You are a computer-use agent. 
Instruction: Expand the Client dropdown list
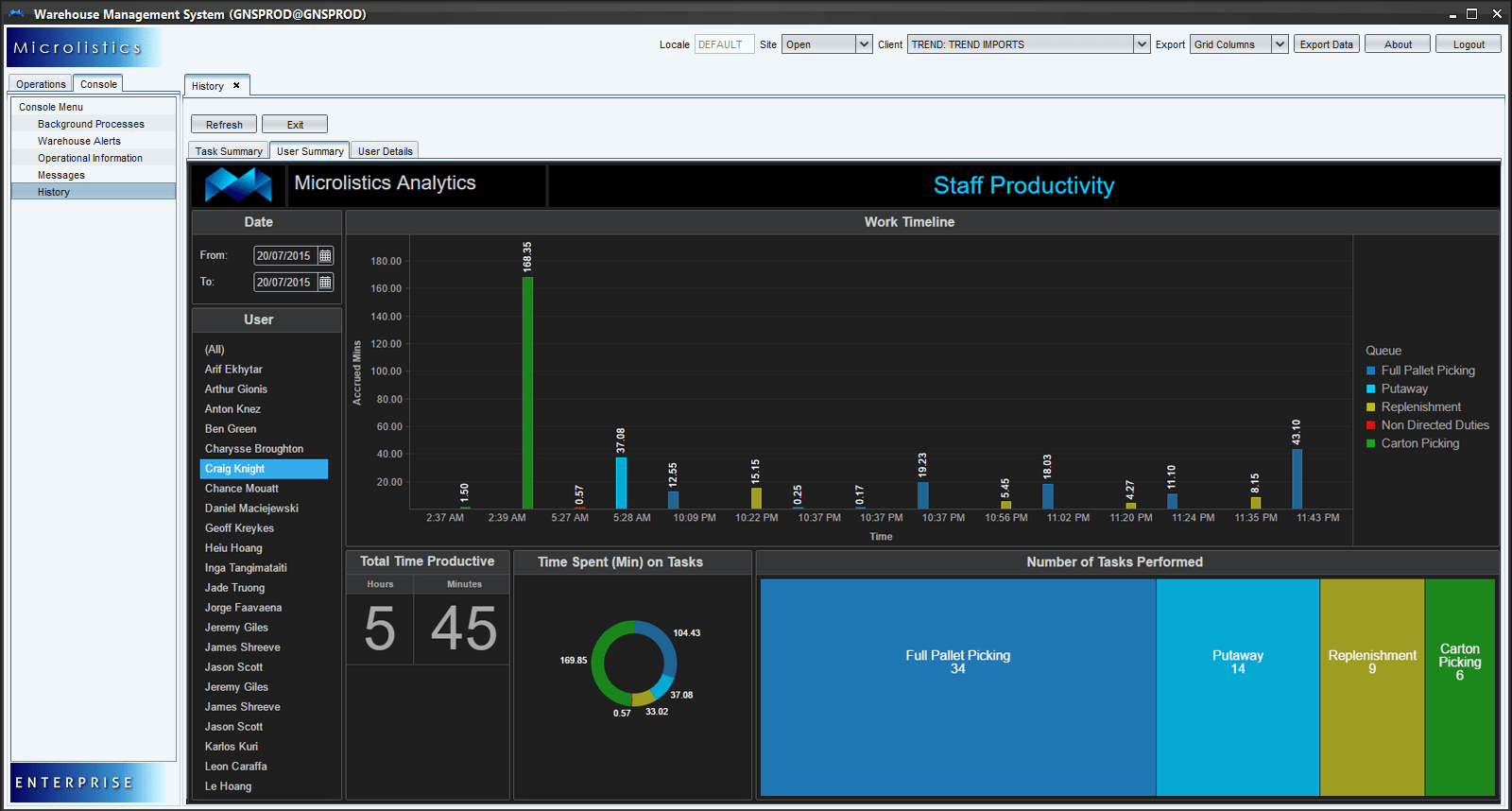point(1142,44)
